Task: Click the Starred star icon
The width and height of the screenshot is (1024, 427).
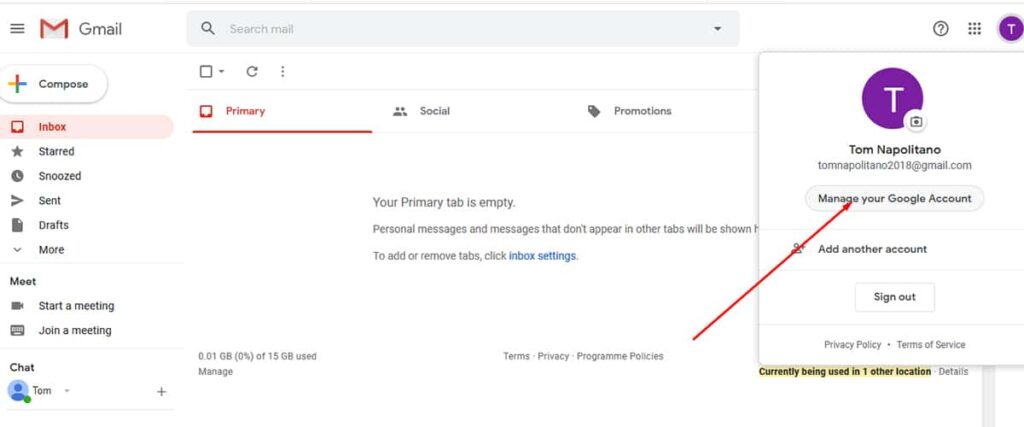Action: (18, 151)
